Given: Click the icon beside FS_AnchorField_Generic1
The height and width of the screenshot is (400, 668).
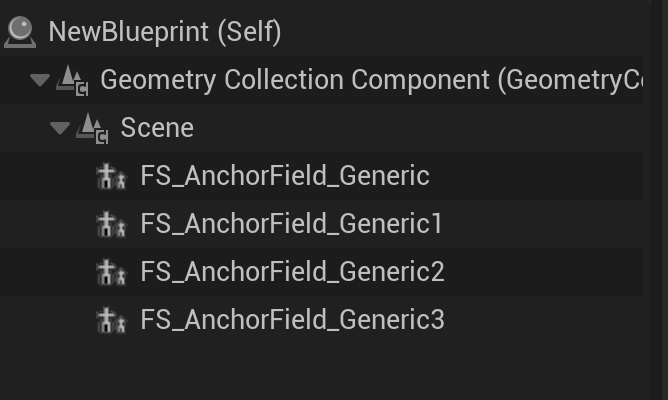Looking at the screenshot, I should click(x=111, y=224).
